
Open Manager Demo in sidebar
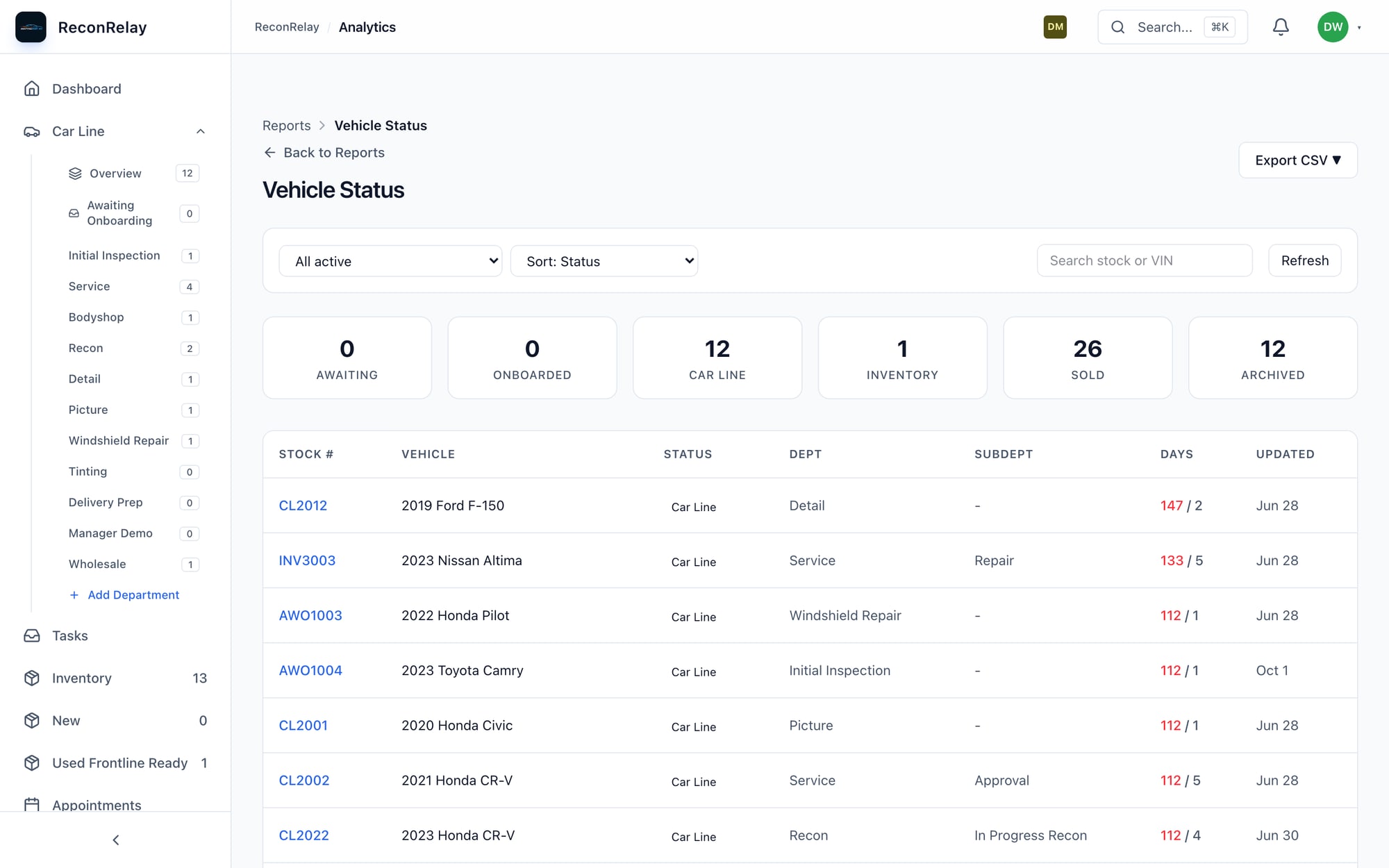[x=110, y=533]
